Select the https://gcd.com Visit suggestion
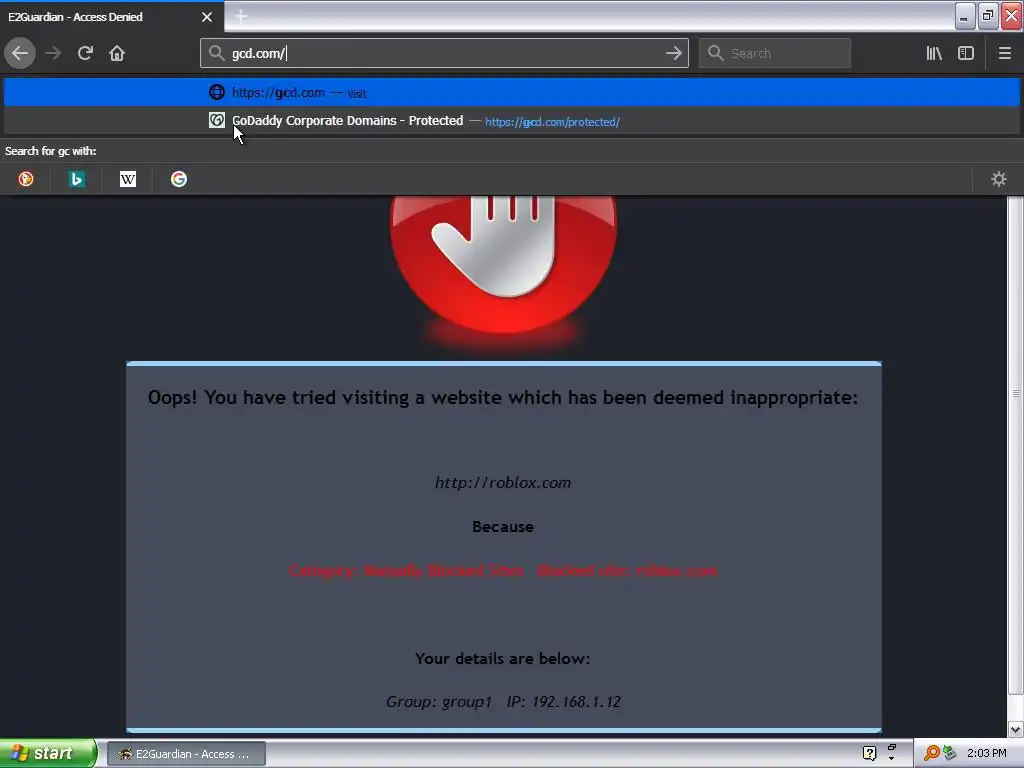Image resolution: width=1024 pixels, height=768 pixels. click(x=512, y=93)
